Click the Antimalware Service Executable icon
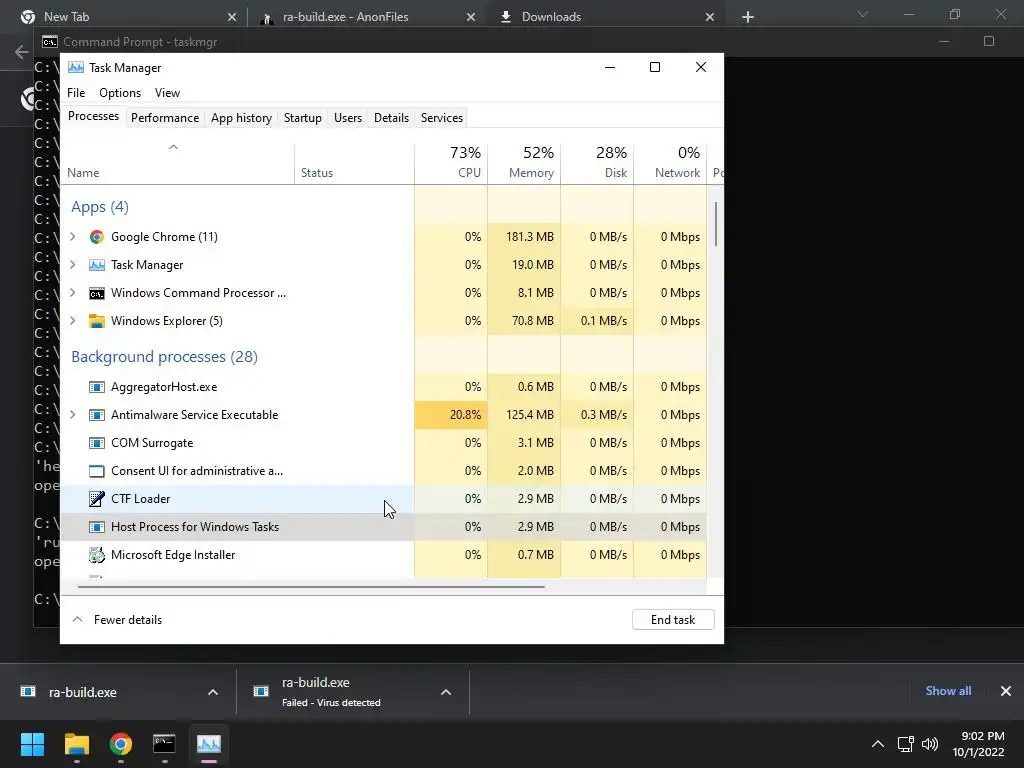 pyautogui.click(x=97, y=415)
